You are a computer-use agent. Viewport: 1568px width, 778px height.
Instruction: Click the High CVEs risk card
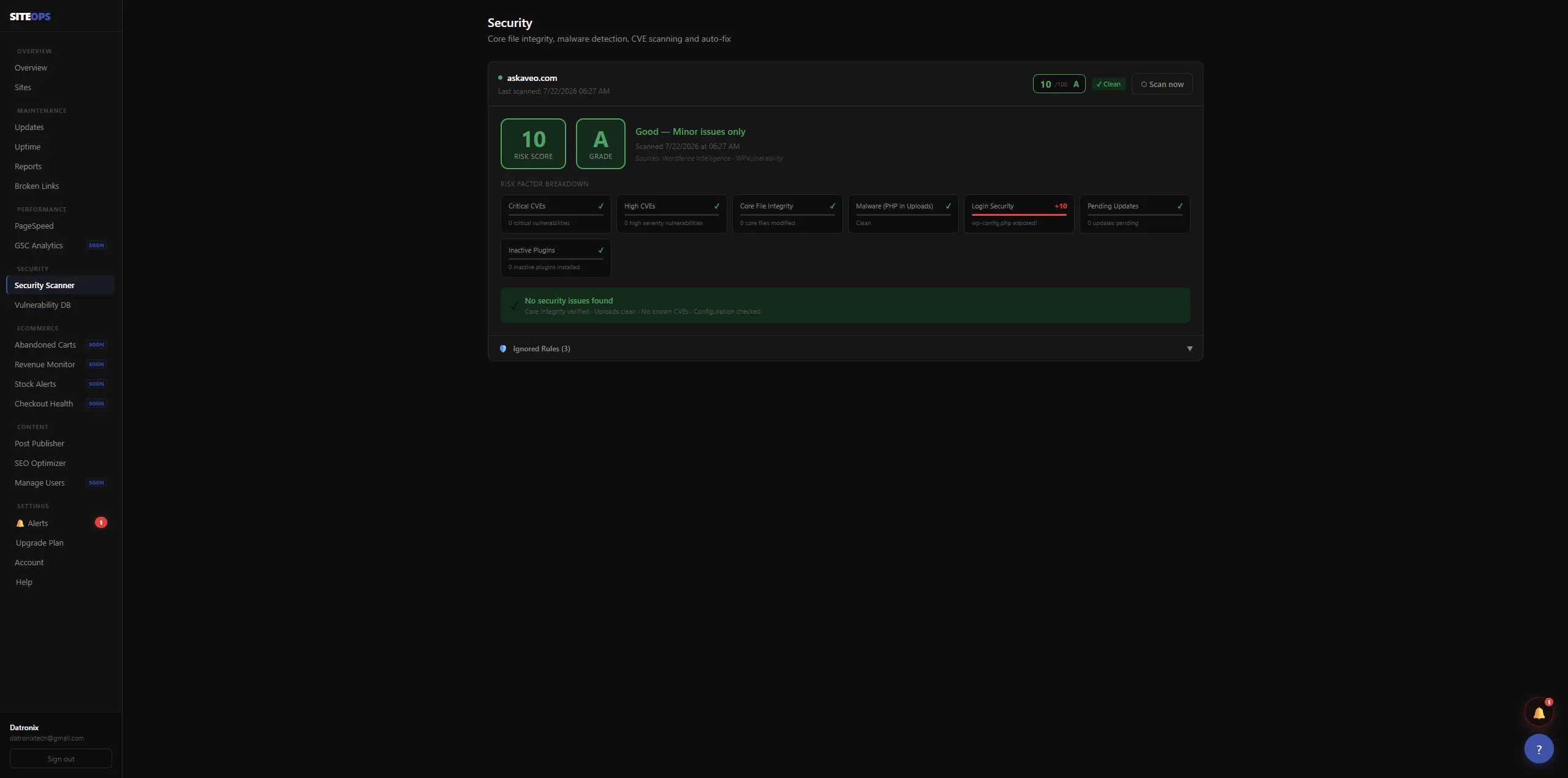pyautogui.click(x=672, y=214)
